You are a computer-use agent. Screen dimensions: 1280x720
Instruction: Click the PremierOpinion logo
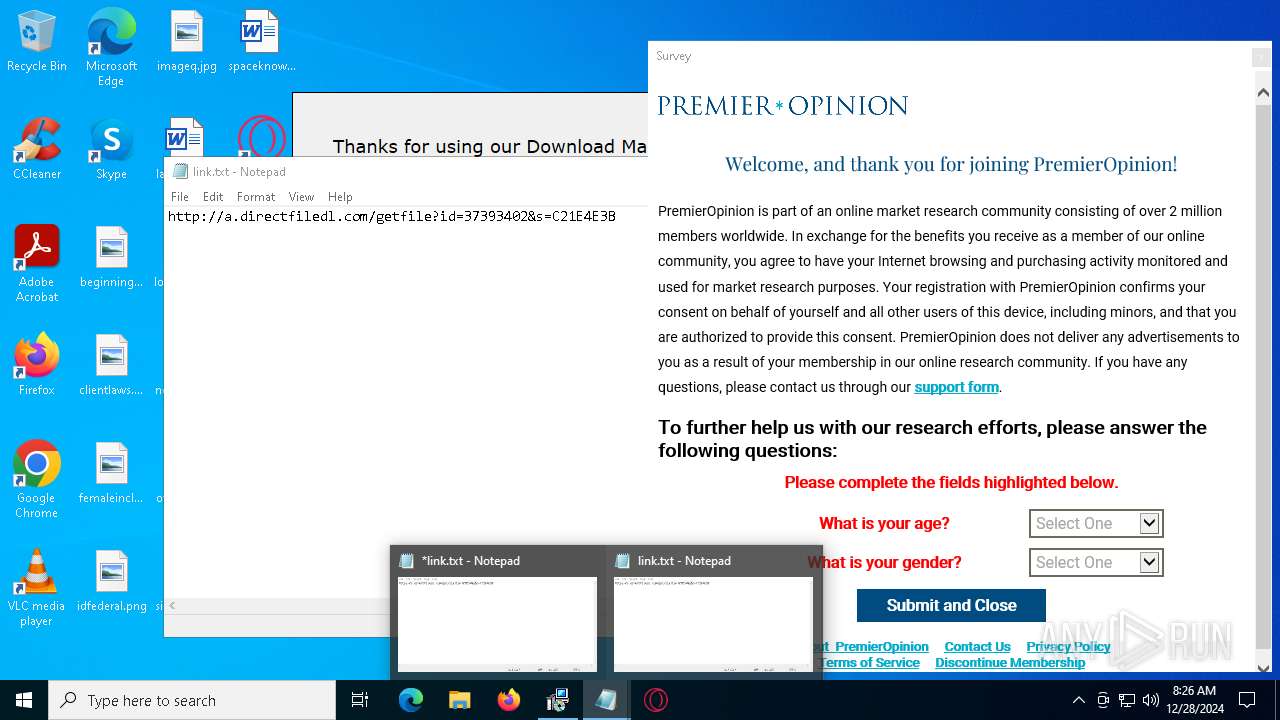click(782, 106)
